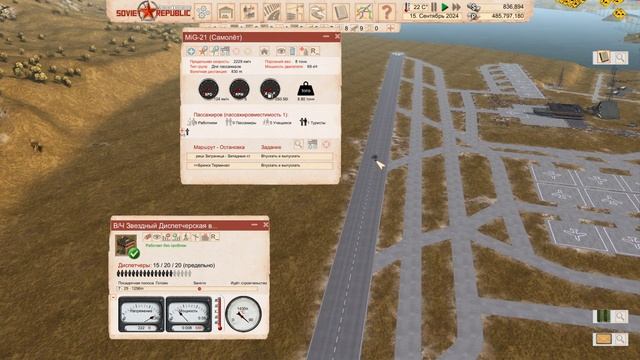The image size is (640, 360).
Task: Click crossed wrench icon in MiG-21 window
Action: 203,51
